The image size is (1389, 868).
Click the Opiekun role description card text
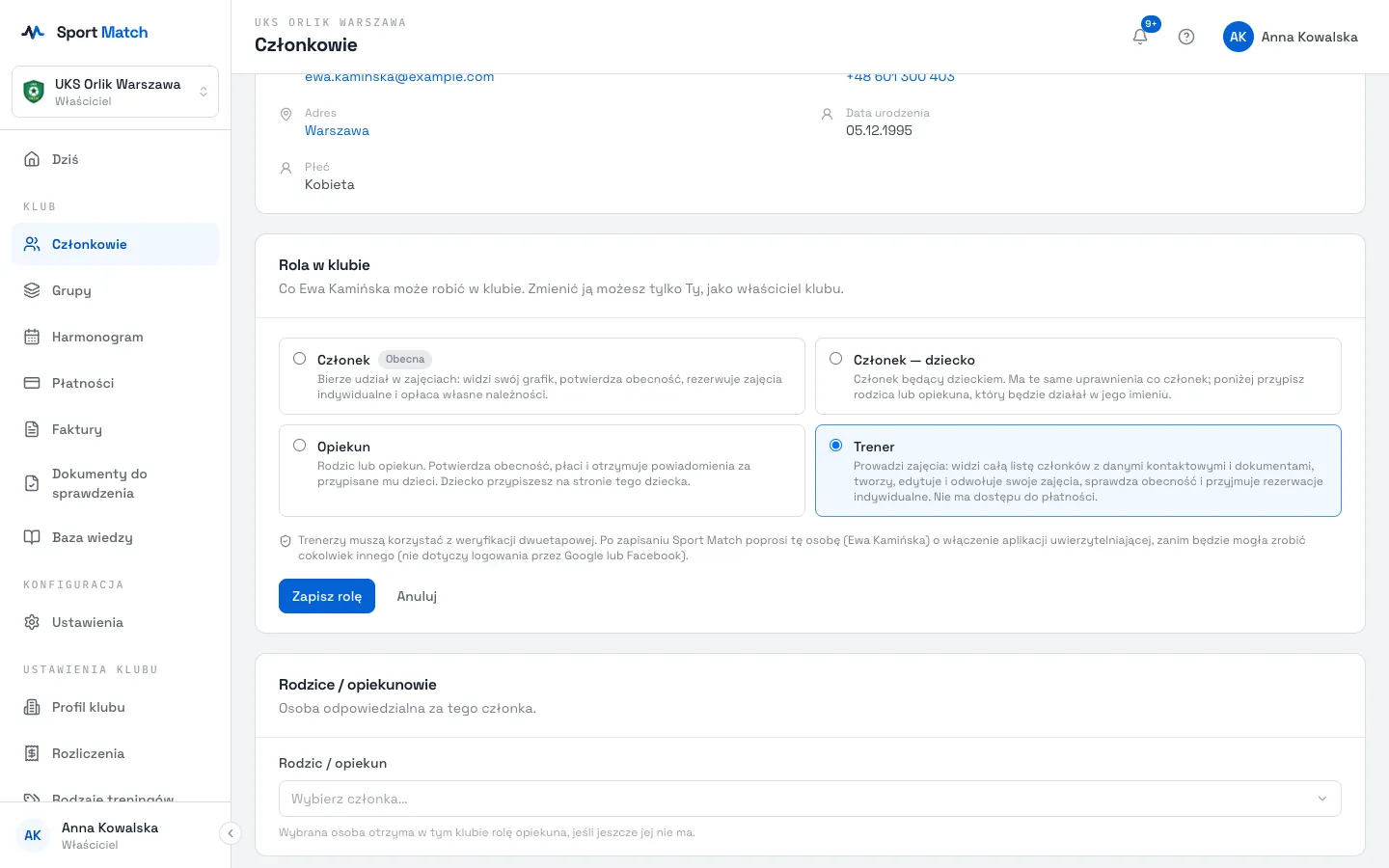pyautogui.click(x=533, y=474)
